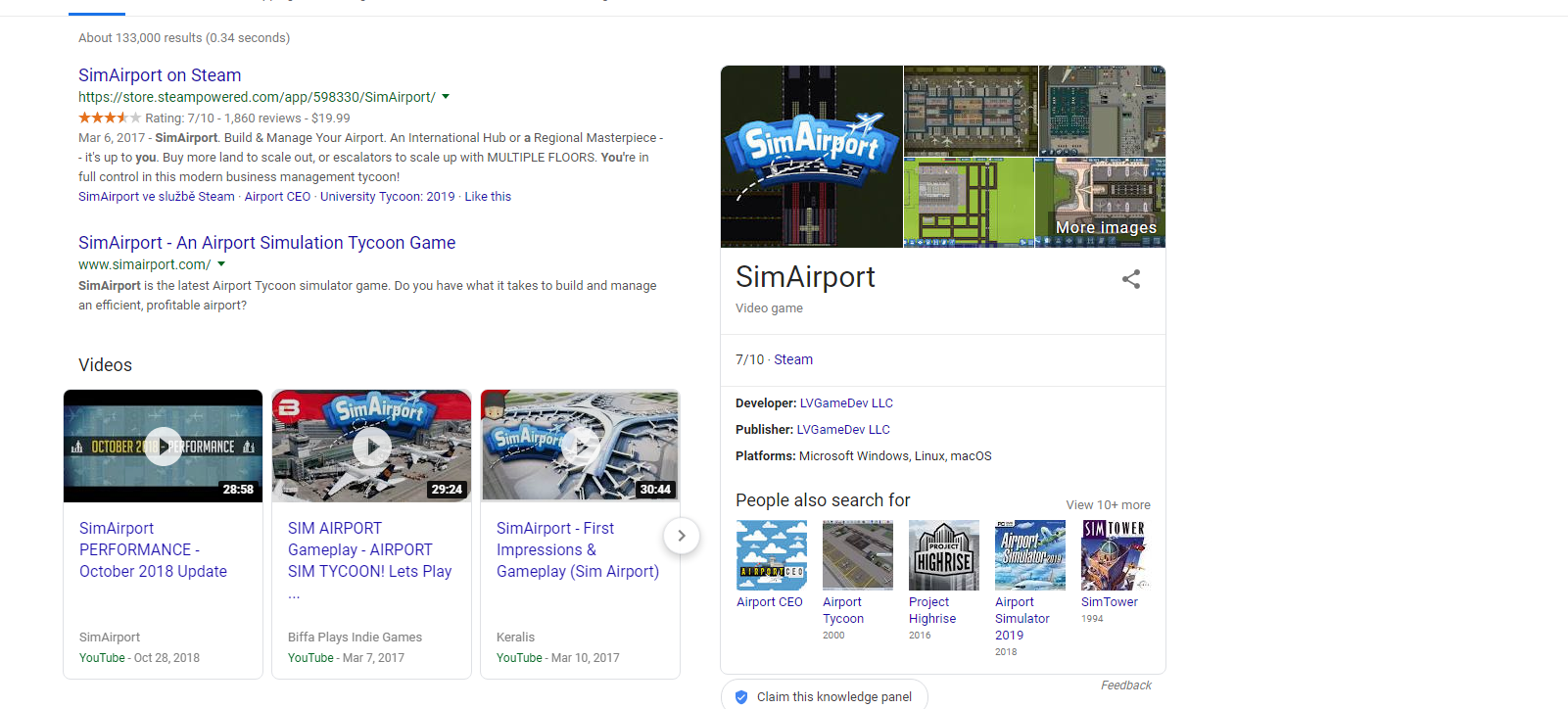
Task: Click the shield icon beside Claim this knowledge panel
Action: [x=741, y=697]
